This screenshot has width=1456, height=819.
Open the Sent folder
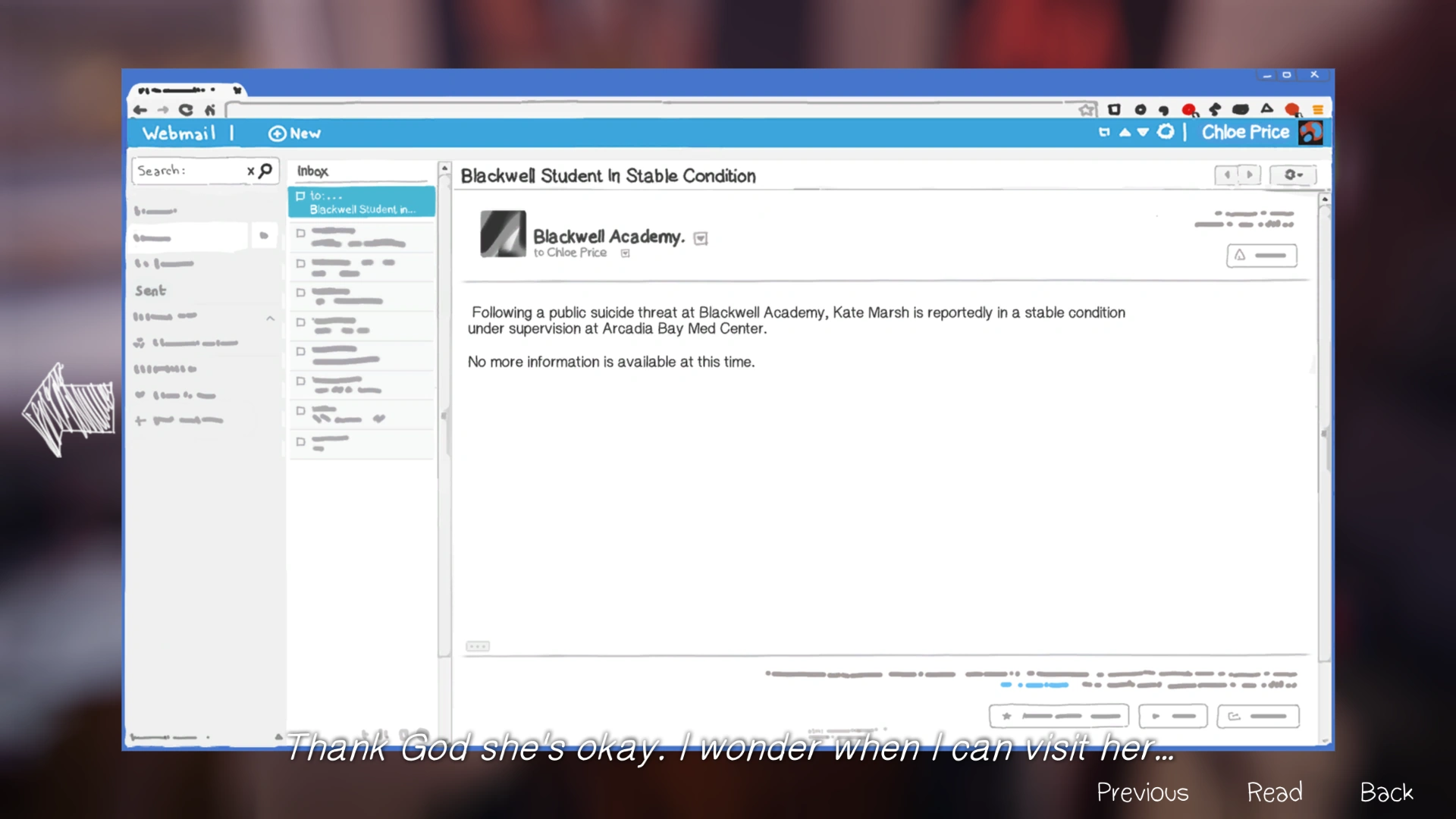click(151, 290)
